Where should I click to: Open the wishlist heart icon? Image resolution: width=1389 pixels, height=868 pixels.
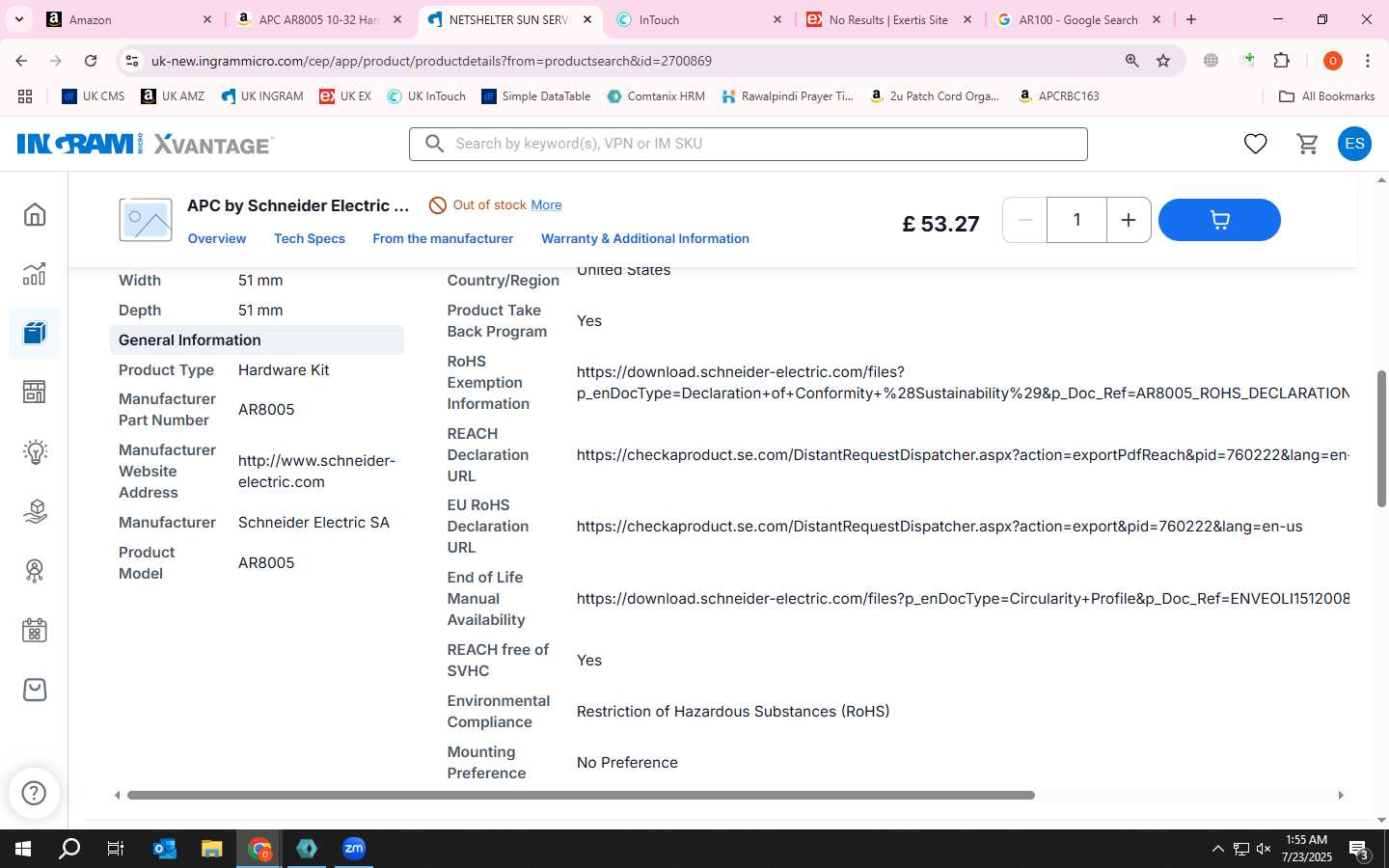tap(1255, 144)
